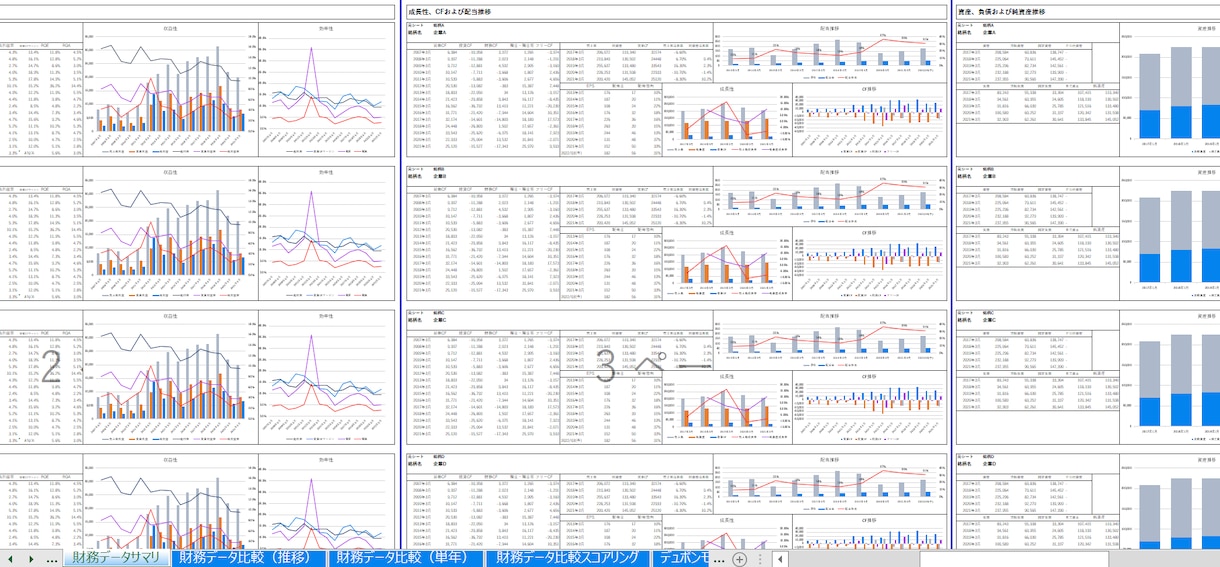Viewport: 1220px width, 567px height.
Task: Click the next sheet navigation arrow
Action: coord(30,558)
